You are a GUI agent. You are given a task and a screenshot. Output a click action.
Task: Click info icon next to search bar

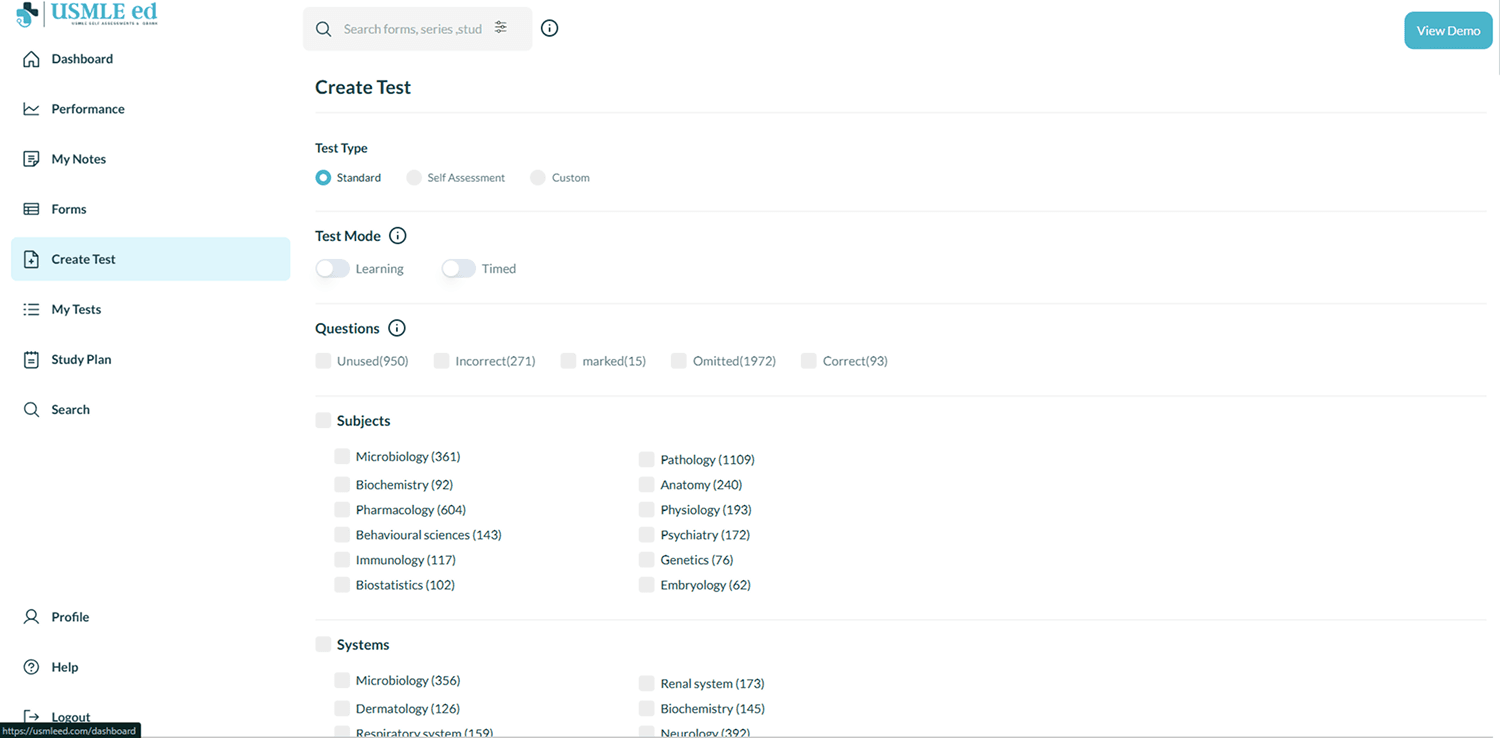549,28
